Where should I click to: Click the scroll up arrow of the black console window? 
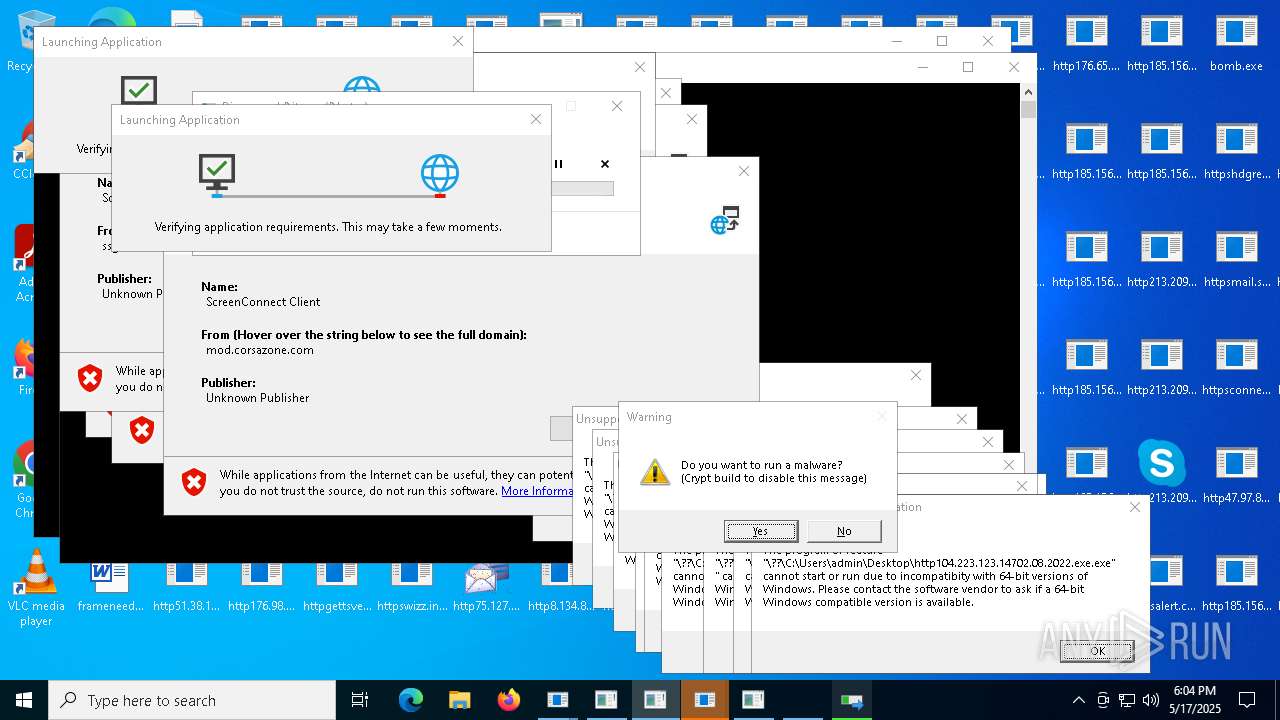click(1028, 91)
